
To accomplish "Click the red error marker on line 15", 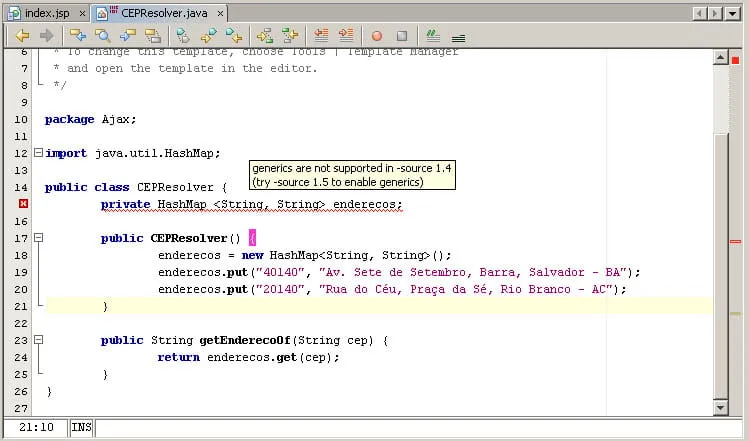I will coord(22,204).
